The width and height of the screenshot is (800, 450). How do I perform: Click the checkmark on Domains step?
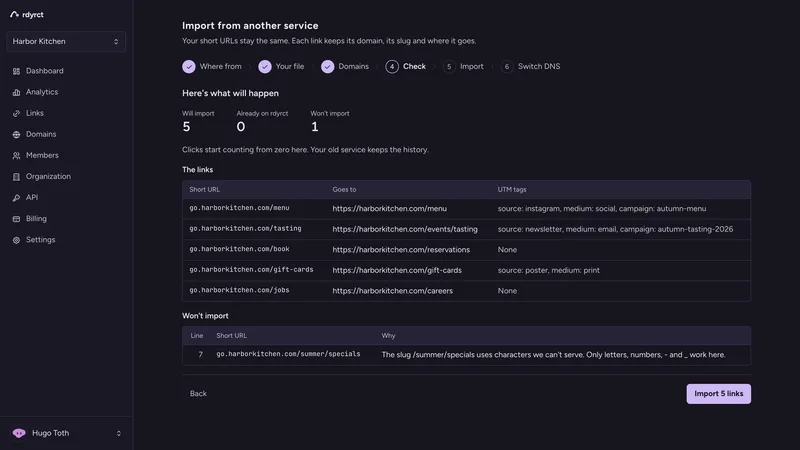pyautogui.click(x=328, y=66)
